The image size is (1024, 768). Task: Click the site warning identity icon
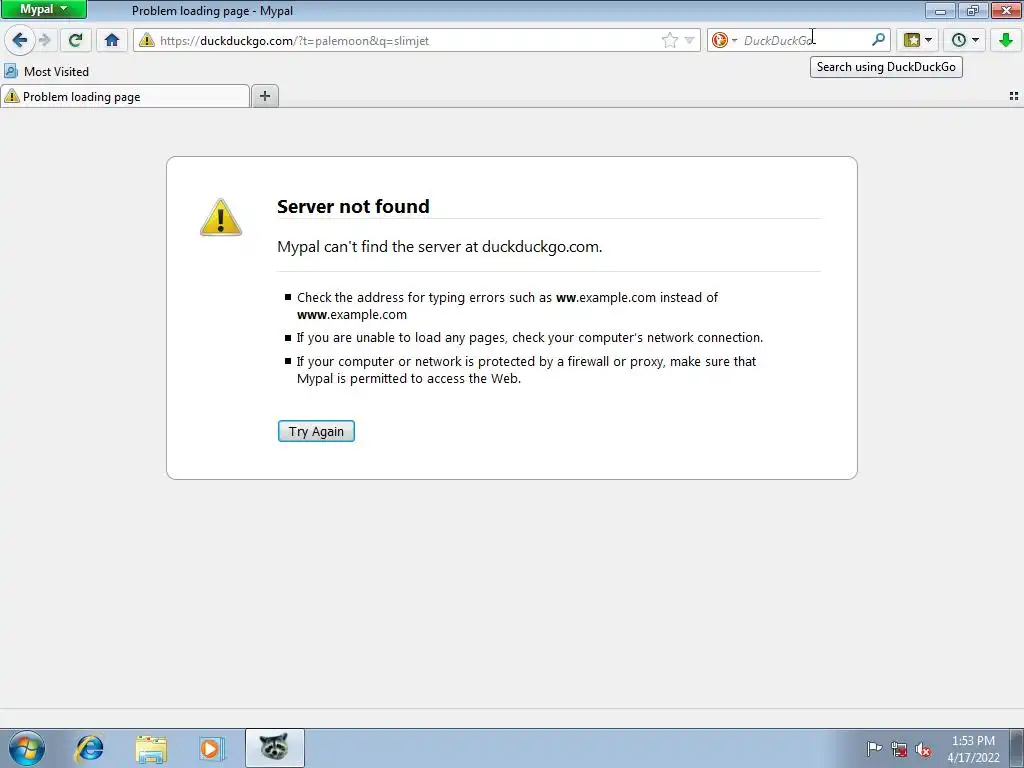tap(147, 40)
